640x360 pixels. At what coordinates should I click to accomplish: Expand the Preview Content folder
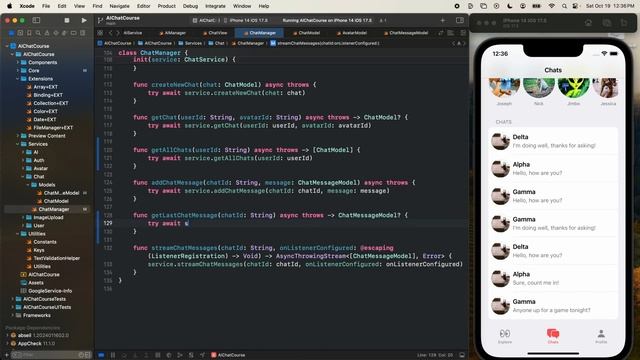18,136
